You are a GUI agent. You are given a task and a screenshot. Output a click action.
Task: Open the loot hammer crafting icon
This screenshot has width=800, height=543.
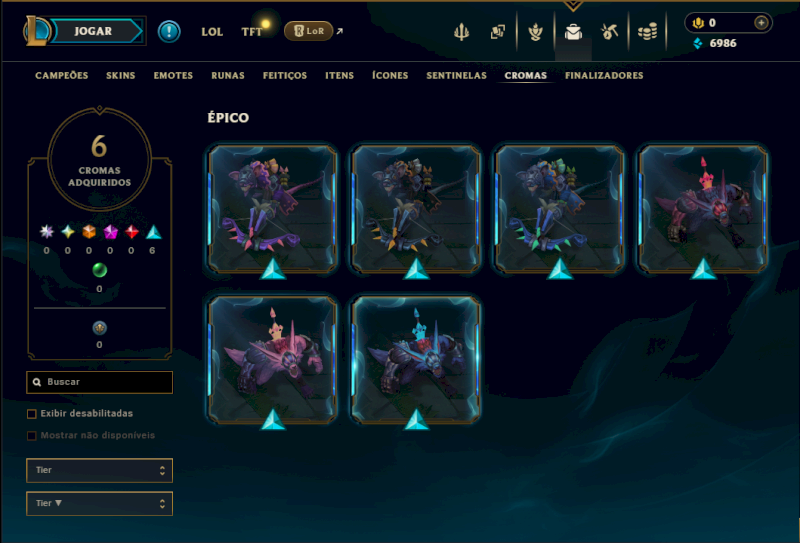click(609, 32)
